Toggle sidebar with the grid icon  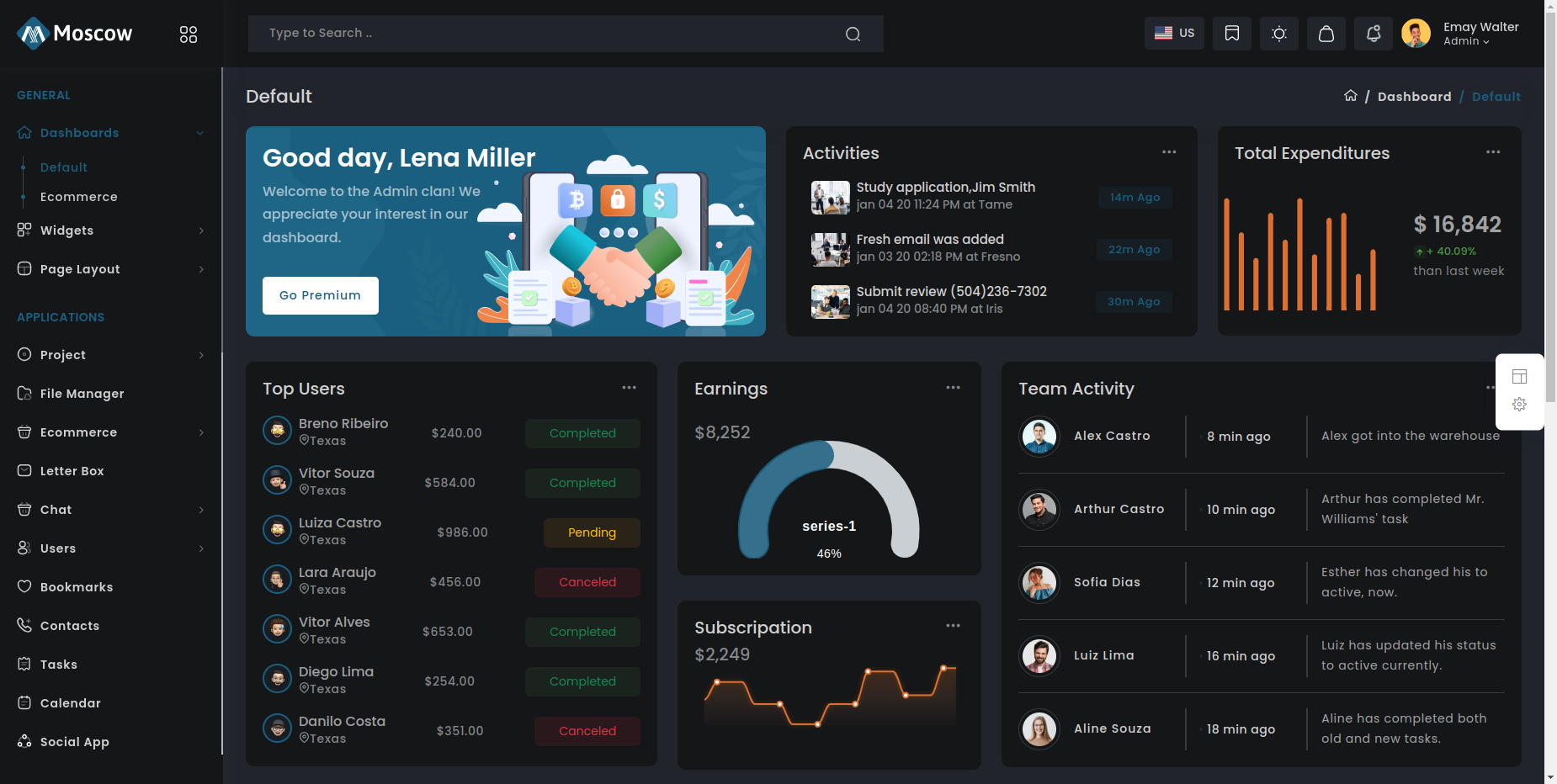point(189,34)
